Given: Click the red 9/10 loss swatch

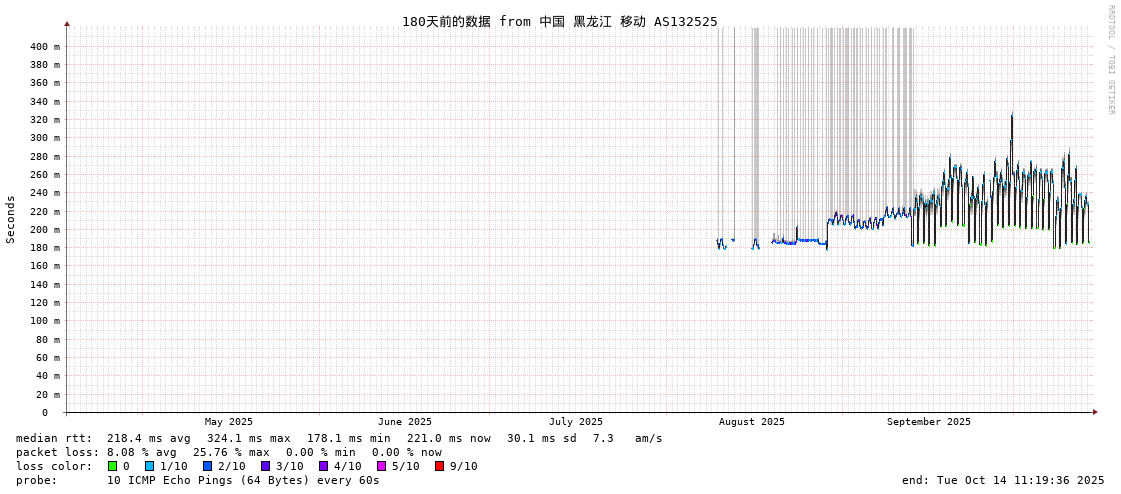Looking at the screenshot, I should [x=439, y=466].
